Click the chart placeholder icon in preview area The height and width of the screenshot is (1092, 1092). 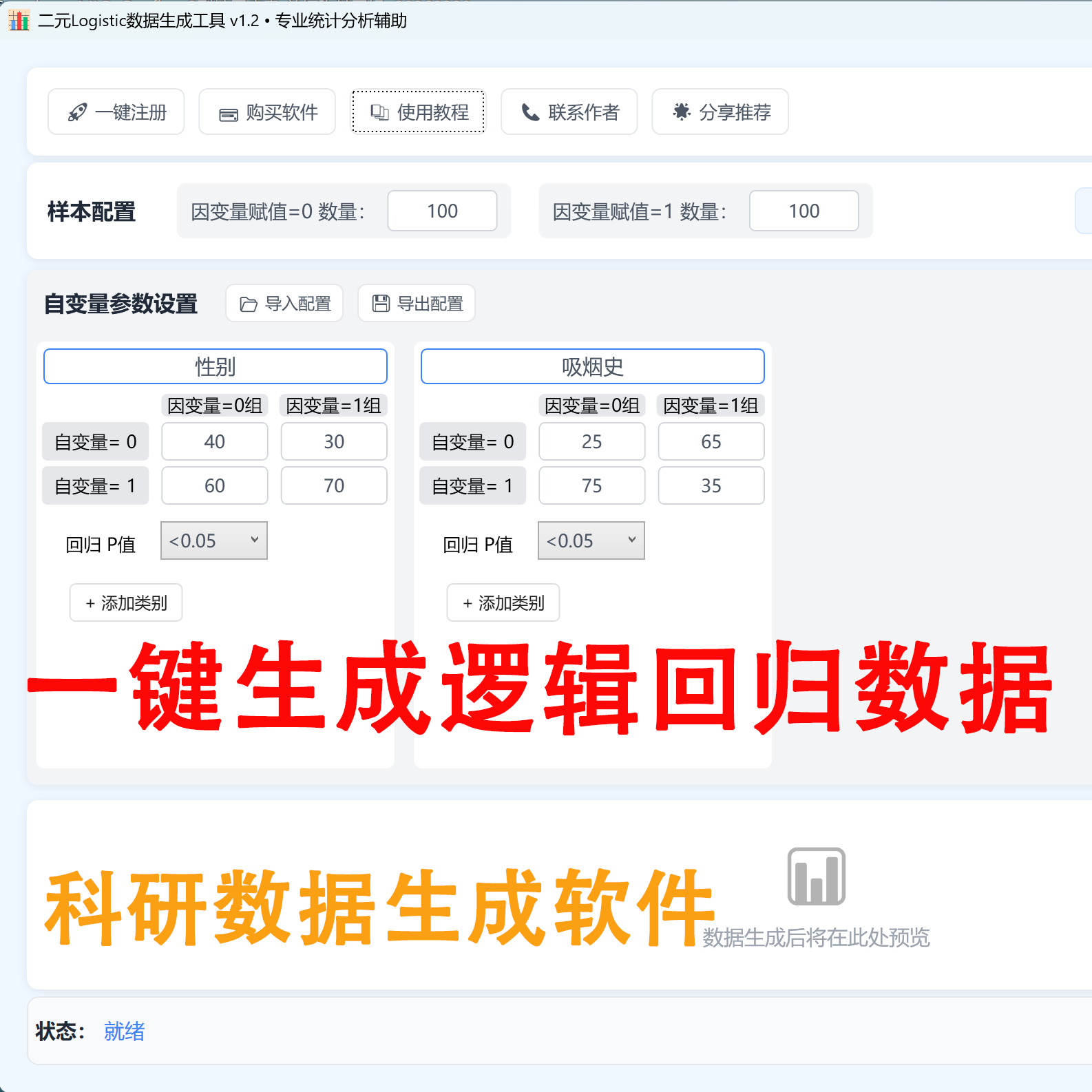(816, 876)
